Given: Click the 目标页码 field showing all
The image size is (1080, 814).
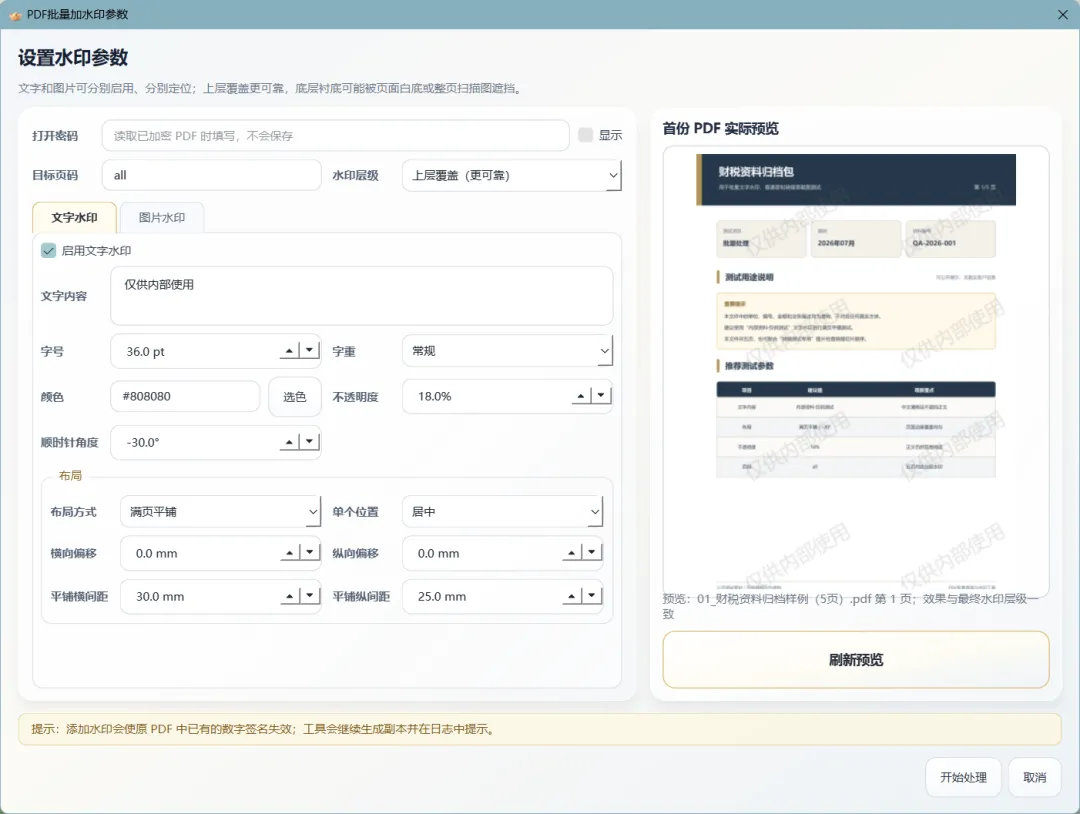Looking at the screenshot, I should point(211,176).
